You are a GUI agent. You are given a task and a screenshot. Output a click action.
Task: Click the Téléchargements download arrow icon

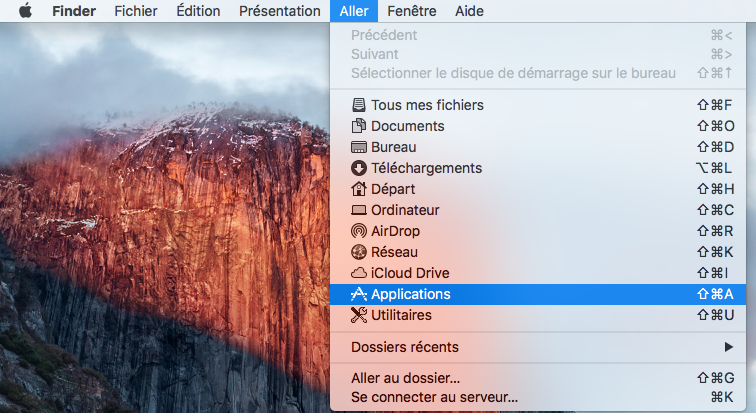tap(360, 168)
